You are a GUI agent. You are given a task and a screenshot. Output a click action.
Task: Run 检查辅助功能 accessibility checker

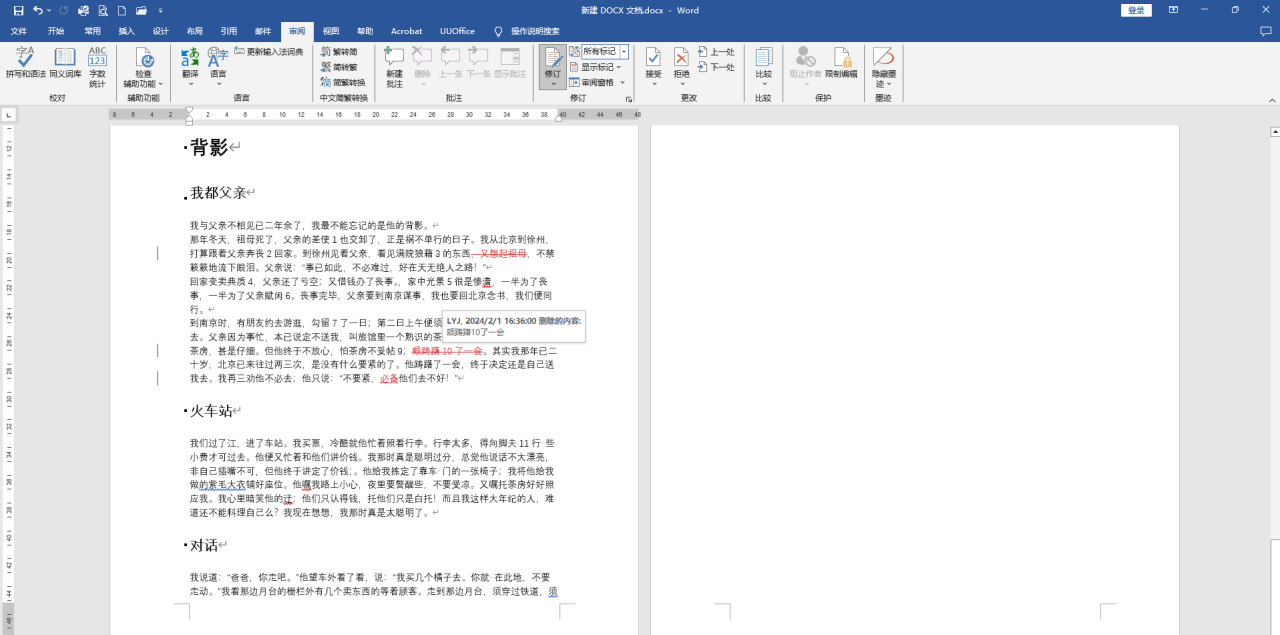click(x=144, y=66)
